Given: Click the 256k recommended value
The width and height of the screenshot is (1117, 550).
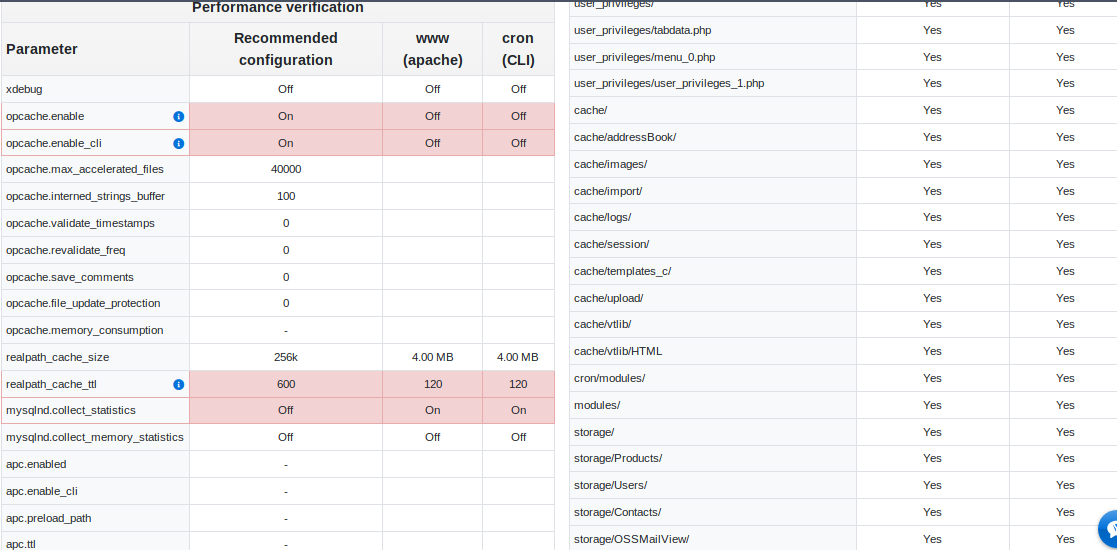Looking at the screenshot, I should click(x=286, y=357).
